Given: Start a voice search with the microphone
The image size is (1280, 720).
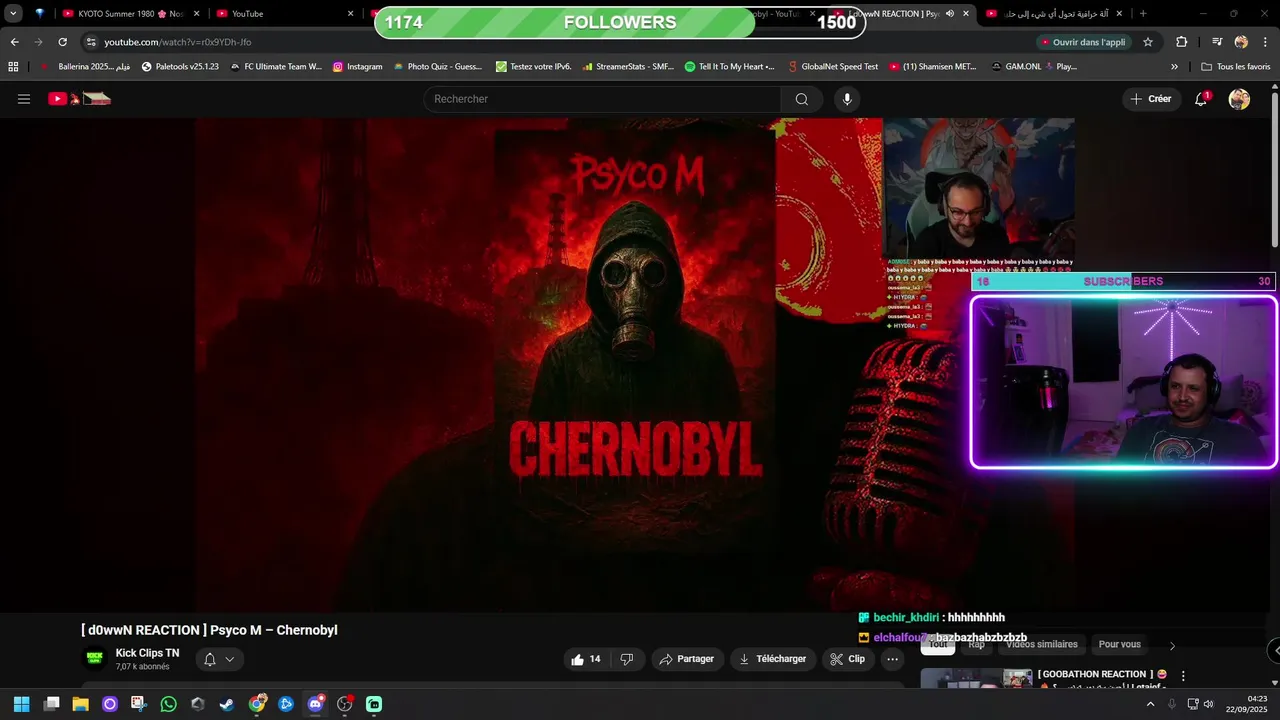Looking at the screenshot, I should coord(847,99).
